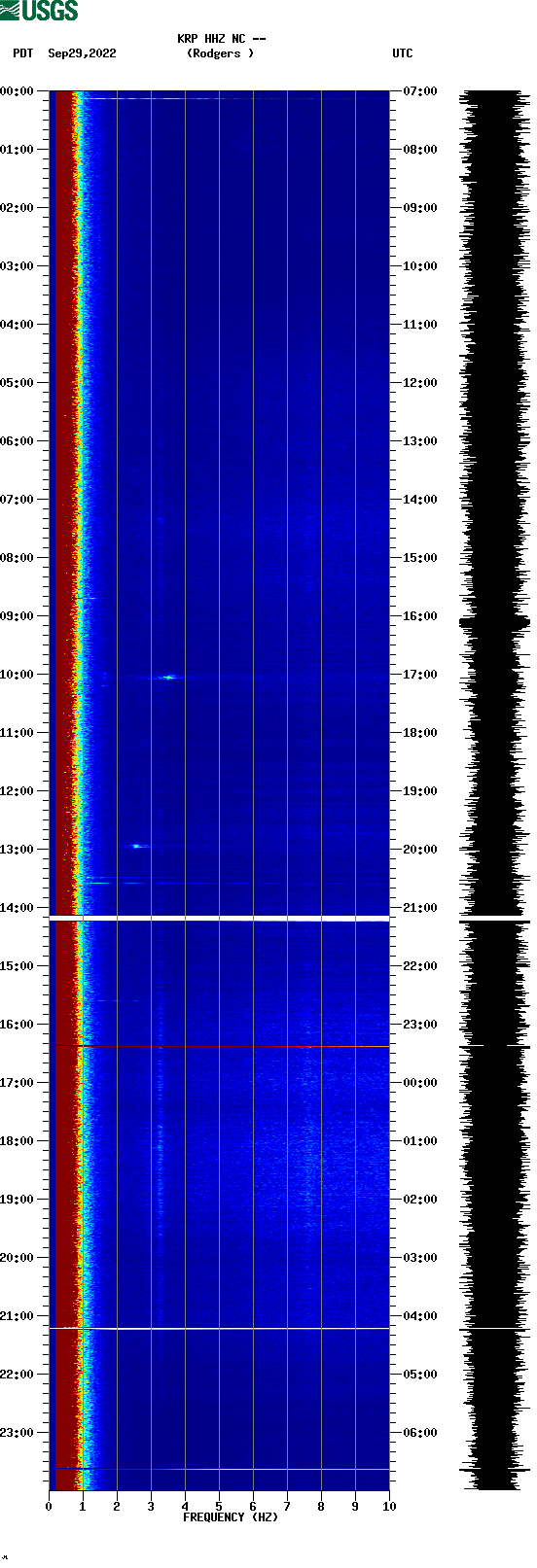The height and width of the screenshot is (1568, 537).
Task: Click the 10 Hz frequency tick label
Action: [x=389, y=1507]
